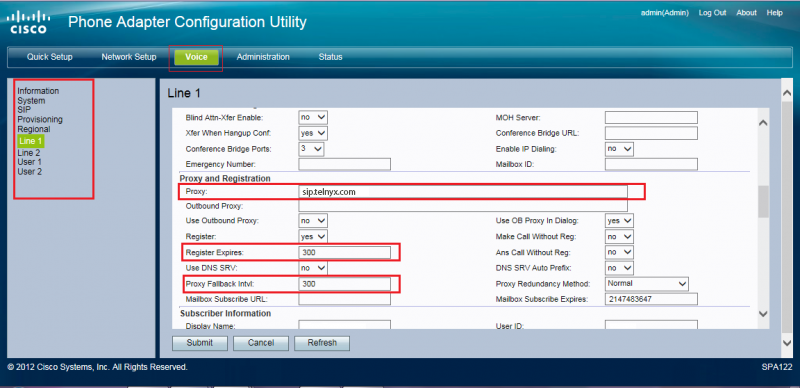This screenshot has width=800, height=388.
Task: Click the inner scrollbar thumb
Action: tap(763, 202)
